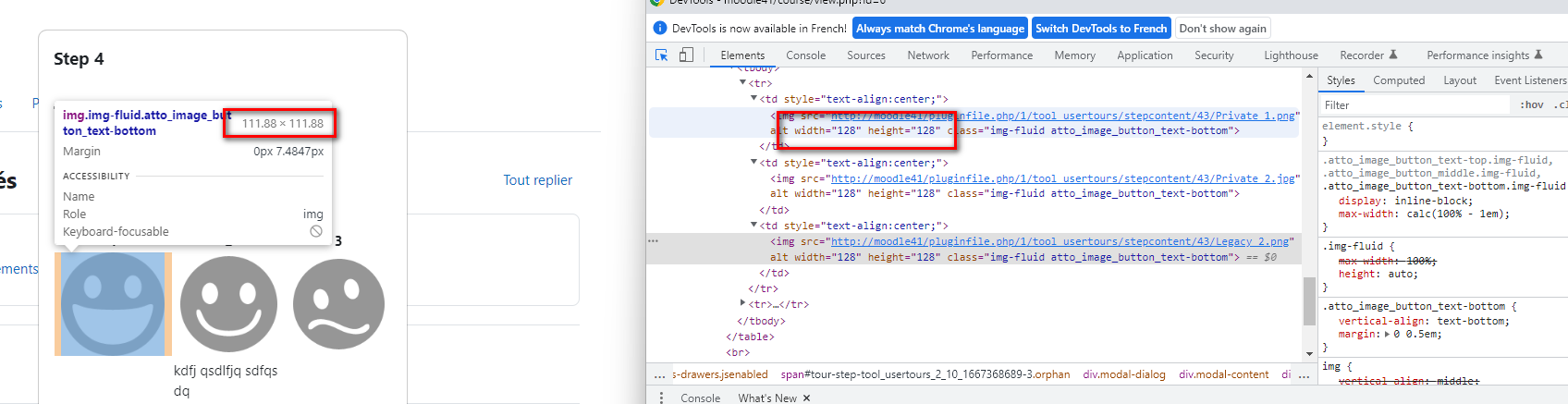The height and width of the screenshot is (404, 1568).
Task: Collapse the third <td> text-align:center node
Action: point(753,225)
